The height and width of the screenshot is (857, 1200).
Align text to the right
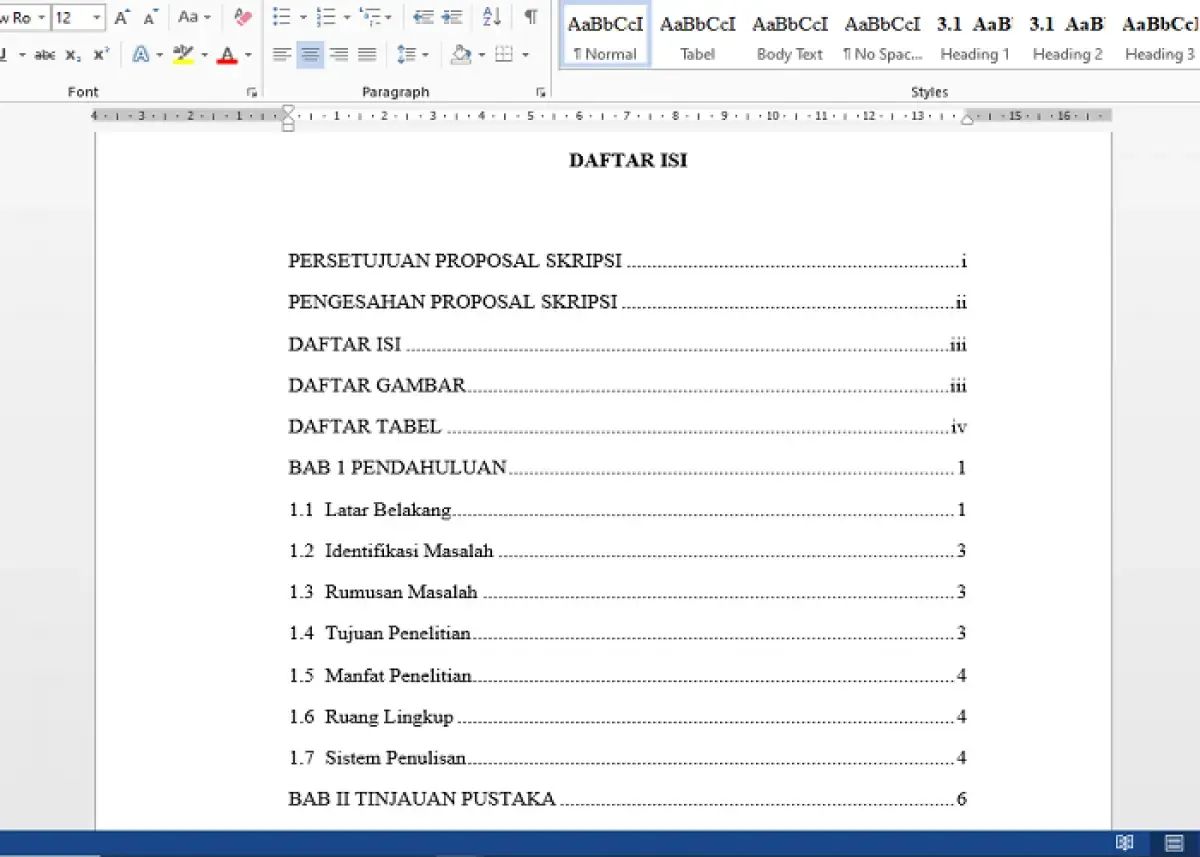coord(339,55)
